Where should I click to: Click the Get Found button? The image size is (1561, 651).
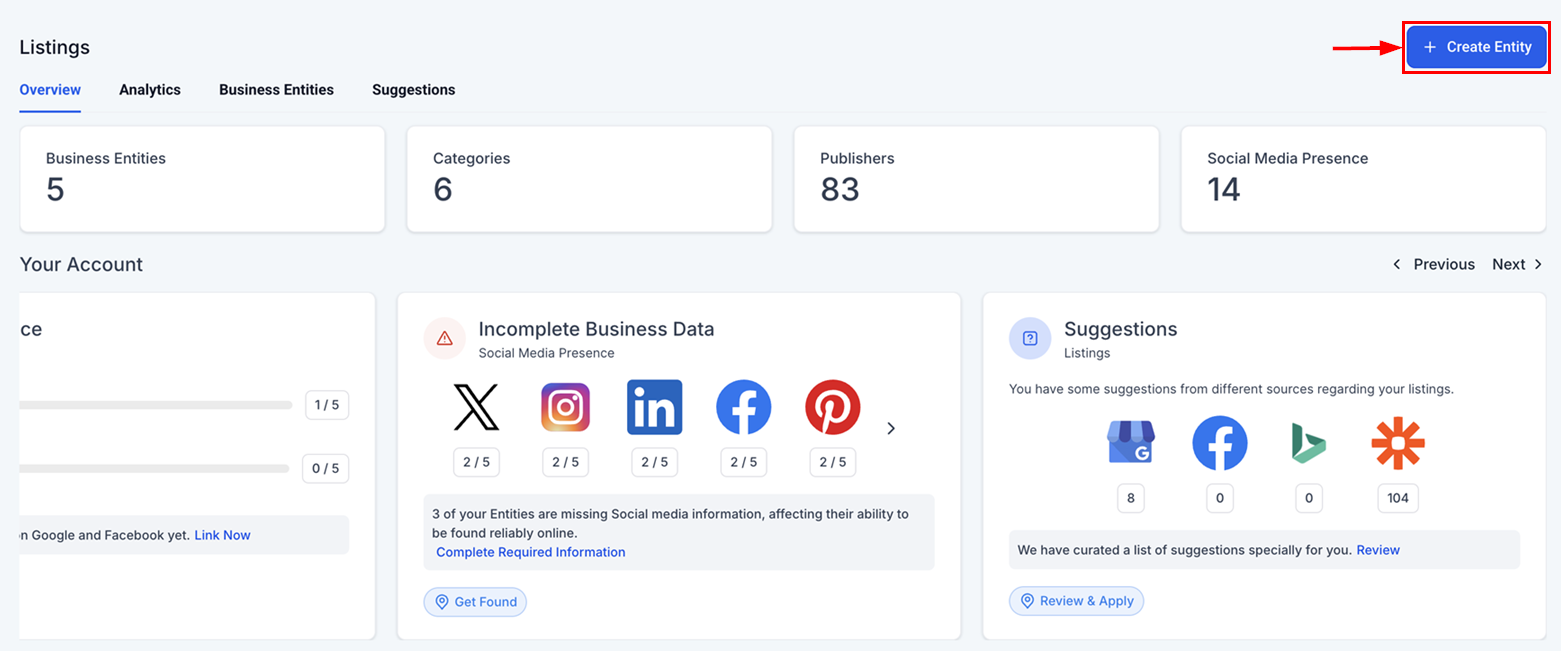pyautogui.click(x=475, y=602)
